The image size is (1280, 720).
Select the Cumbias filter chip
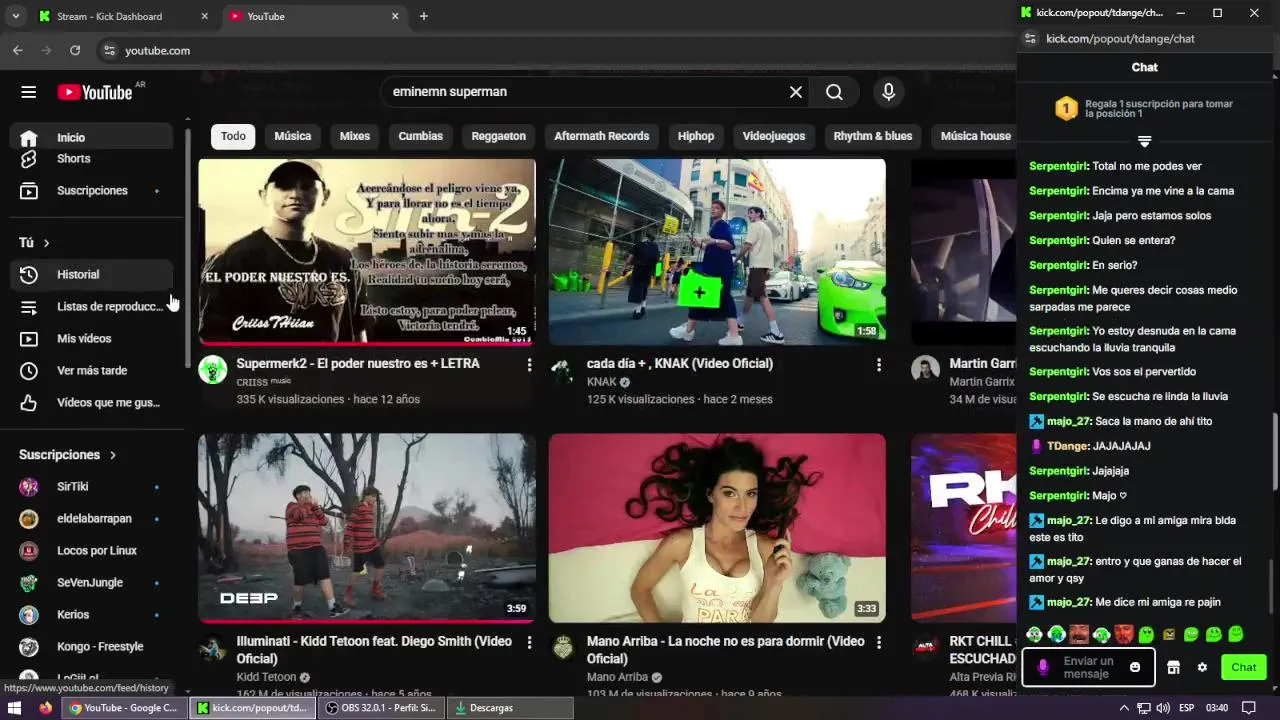click(421, 136)
